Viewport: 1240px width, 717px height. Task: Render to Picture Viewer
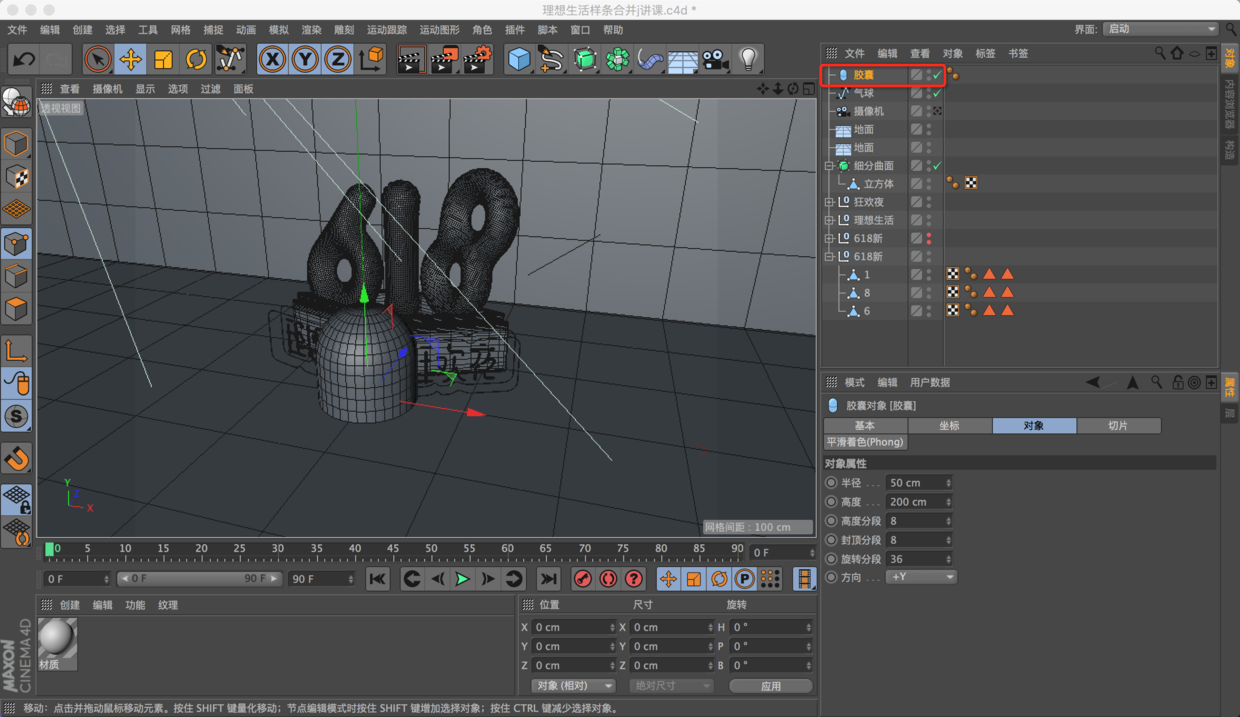tap(444, 59)
